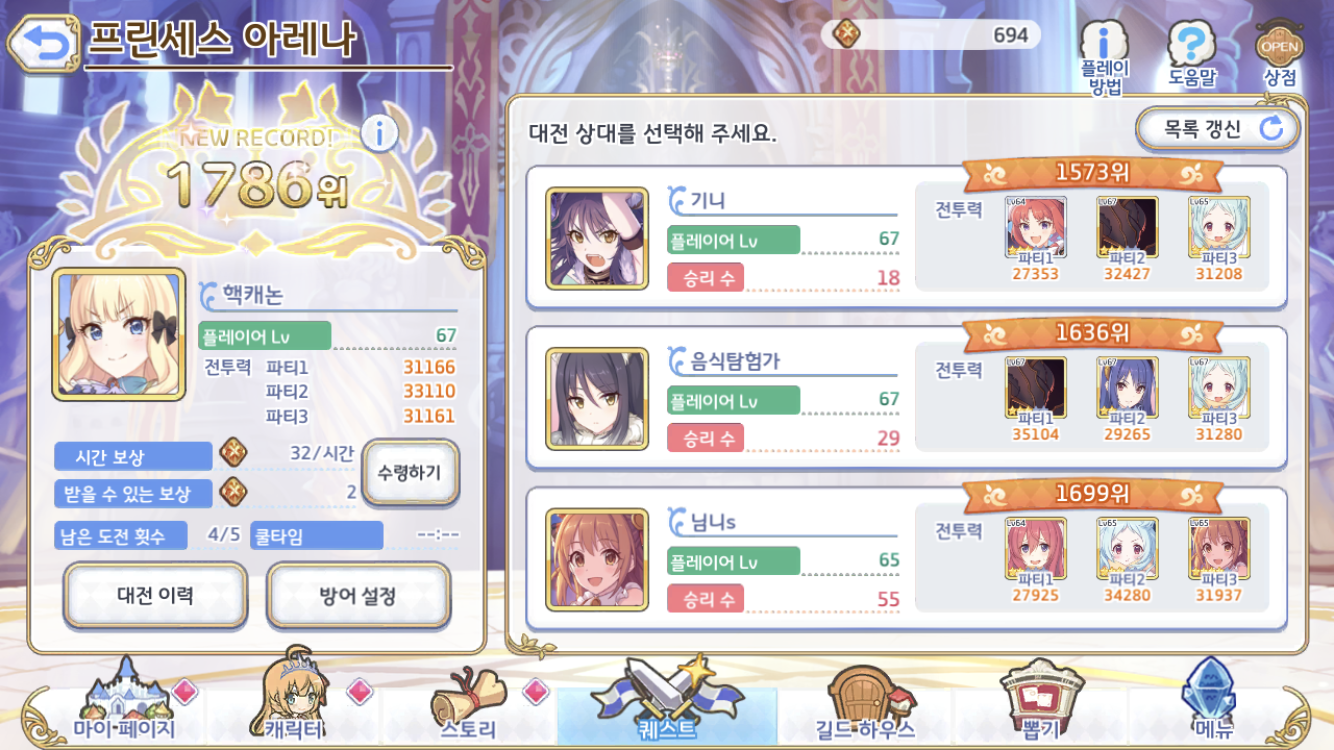The width and height of the screenshot is (1334, 750).
Task: Tap the back arrow icon
Action: 41,43
